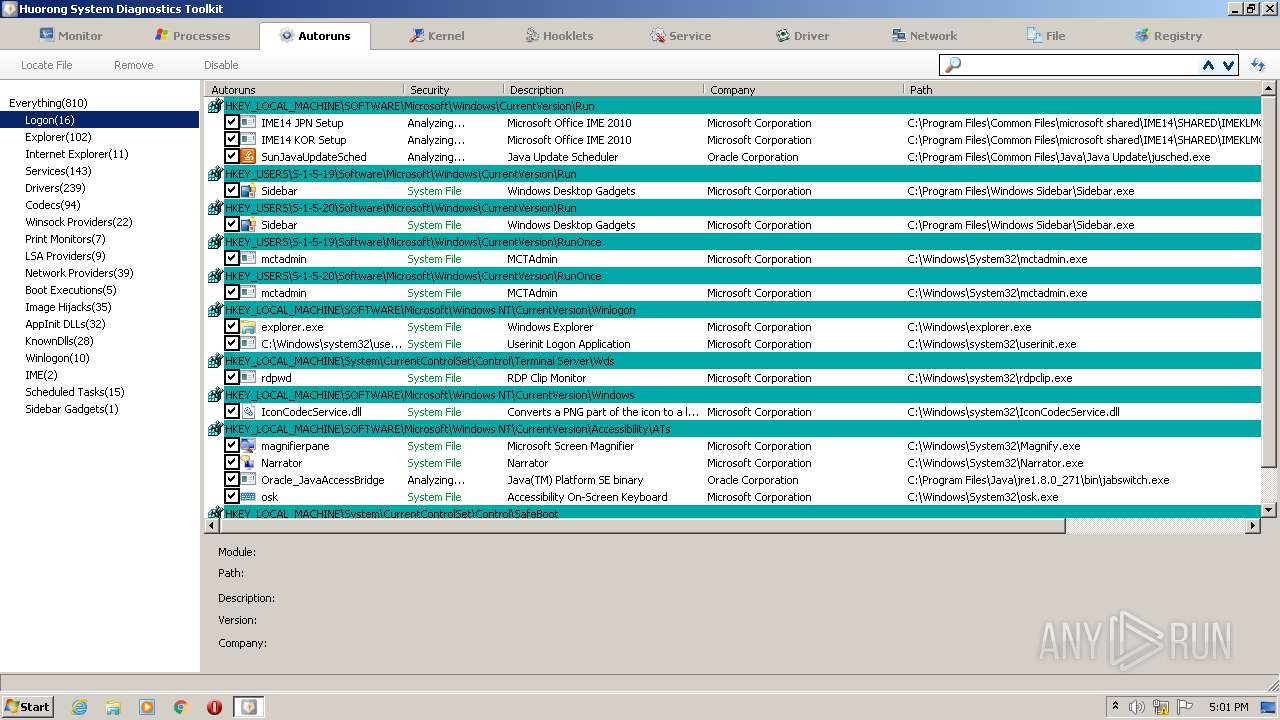
Task: Select Winsock Providers(22) category
Action: (x=79, y=222)
